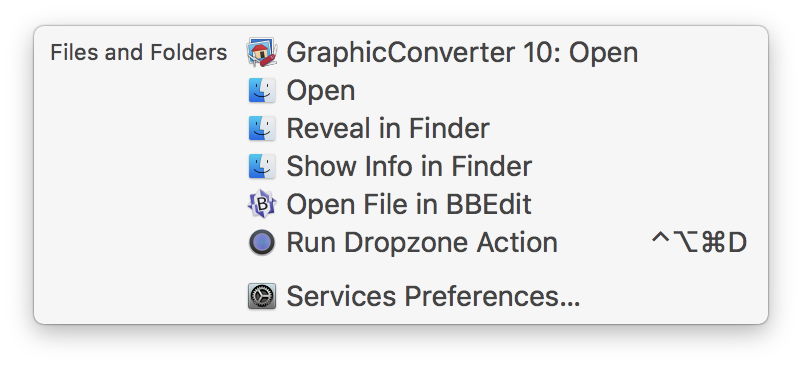Click the BBEdit app icon
The height and width of the screenshot is (366, 802).
[x=262, y=204]
